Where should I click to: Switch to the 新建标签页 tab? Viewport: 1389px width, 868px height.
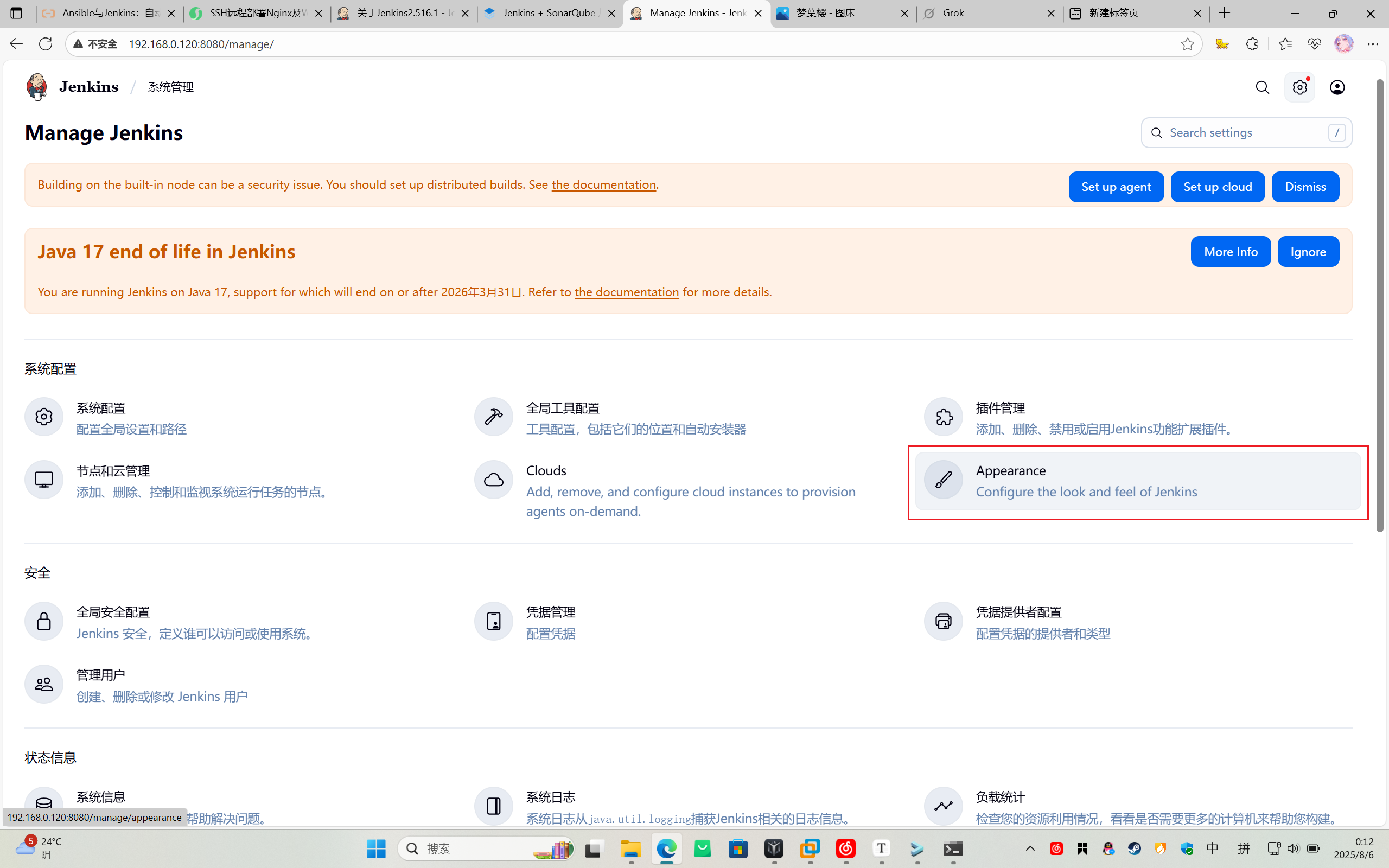[x=1136, y=13]
